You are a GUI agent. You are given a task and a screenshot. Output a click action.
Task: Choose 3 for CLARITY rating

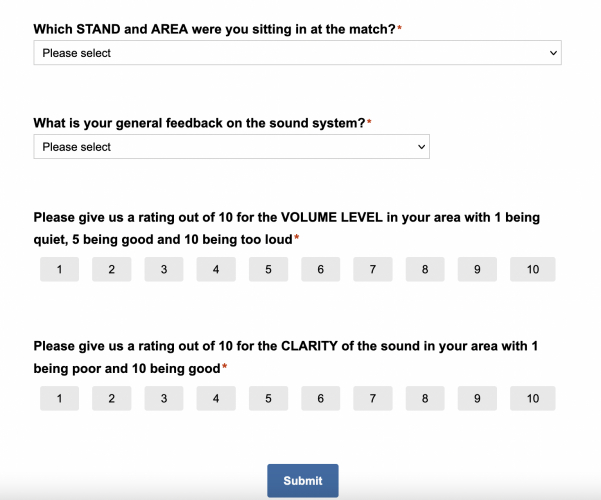point(164,399)
